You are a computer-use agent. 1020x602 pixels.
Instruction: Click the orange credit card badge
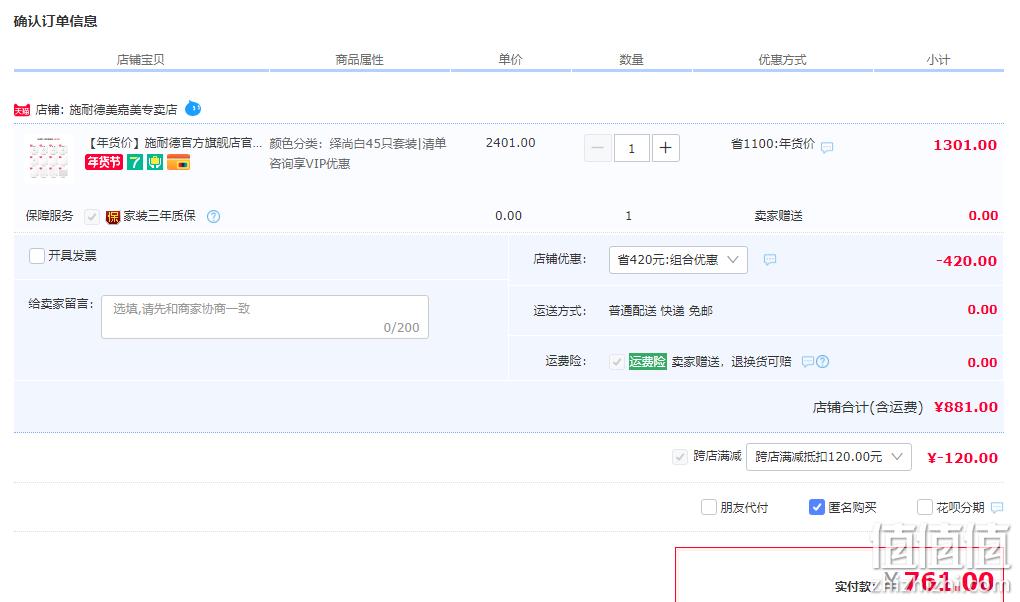[178, 162]
